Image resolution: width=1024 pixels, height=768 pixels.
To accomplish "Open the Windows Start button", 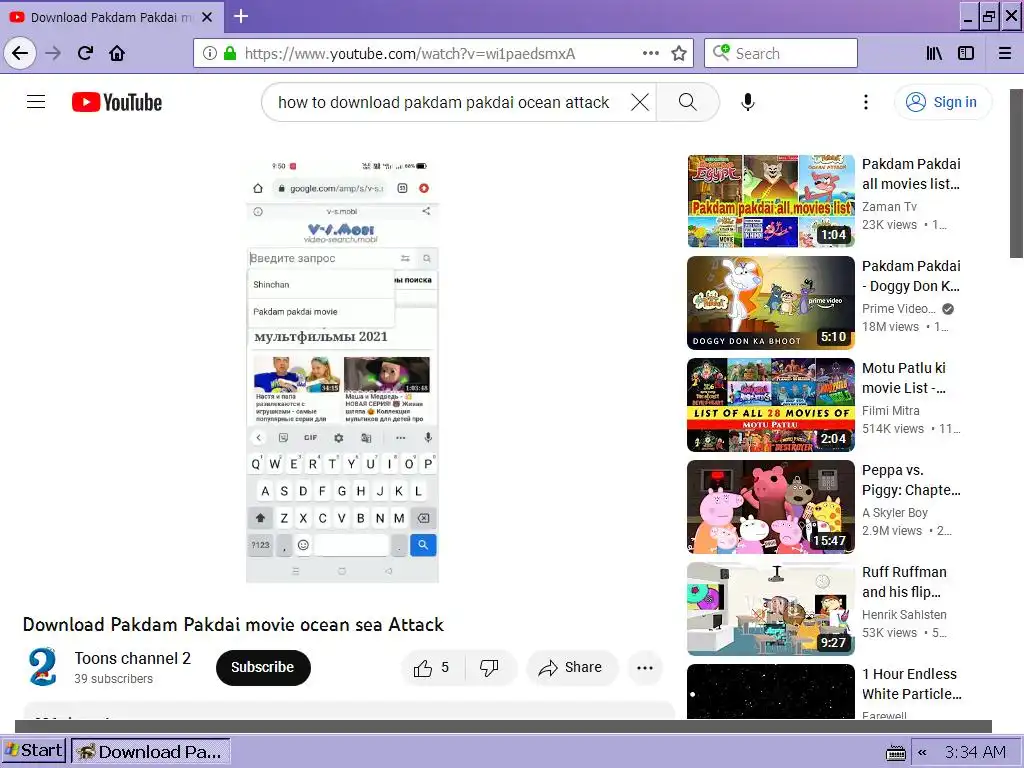I will [x=34, y=750].
